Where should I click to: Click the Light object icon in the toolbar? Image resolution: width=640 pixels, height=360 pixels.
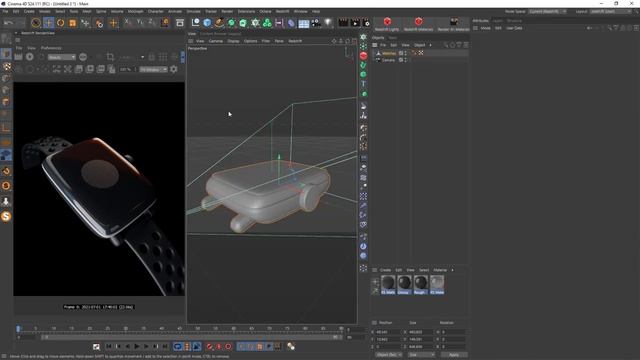click(x=328, y=23)
